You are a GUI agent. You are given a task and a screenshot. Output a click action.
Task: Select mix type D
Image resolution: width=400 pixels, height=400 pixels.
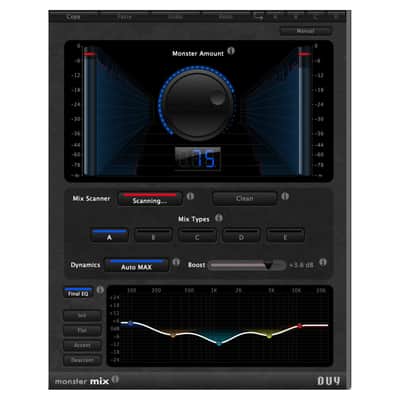(241, 235)
